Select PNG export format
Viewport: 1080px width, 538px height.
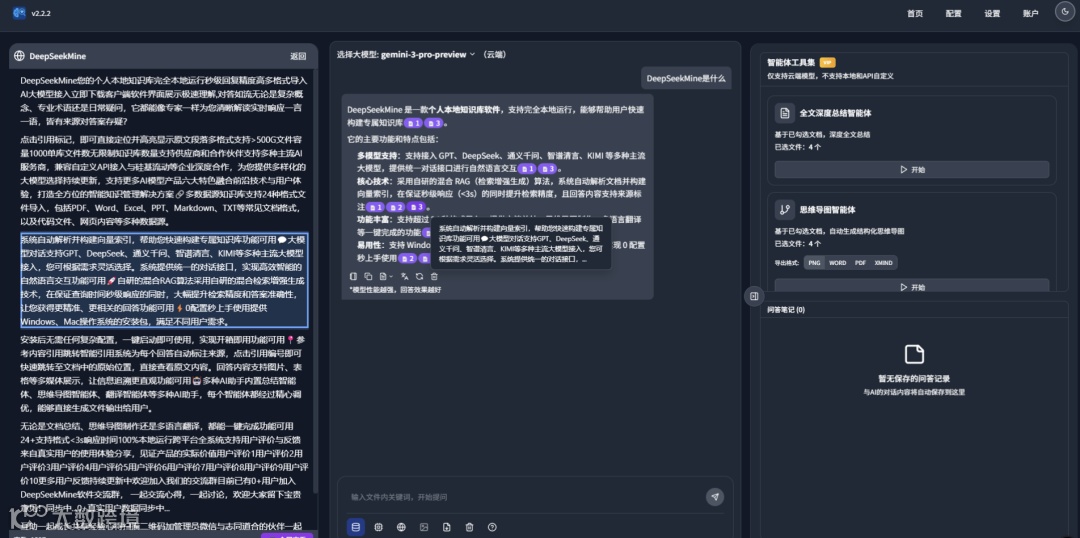coord(814,262)
